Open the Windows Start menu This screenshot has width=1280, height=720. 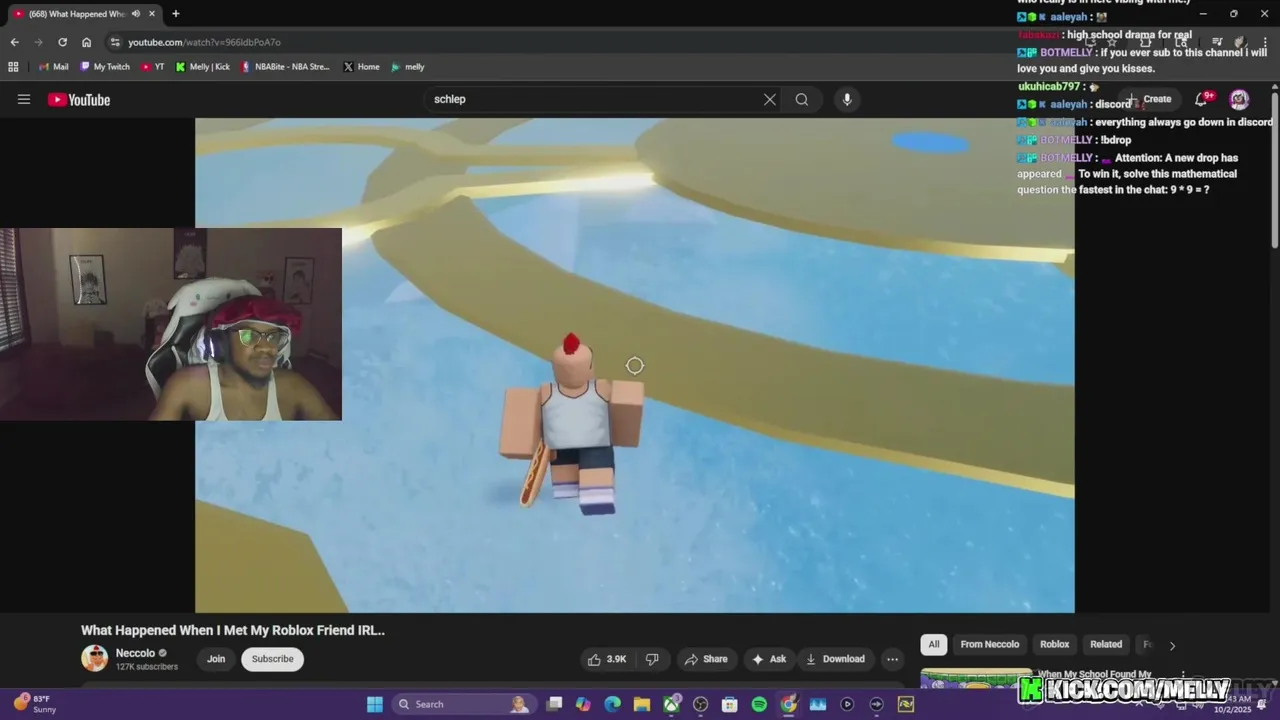(375, 704)
